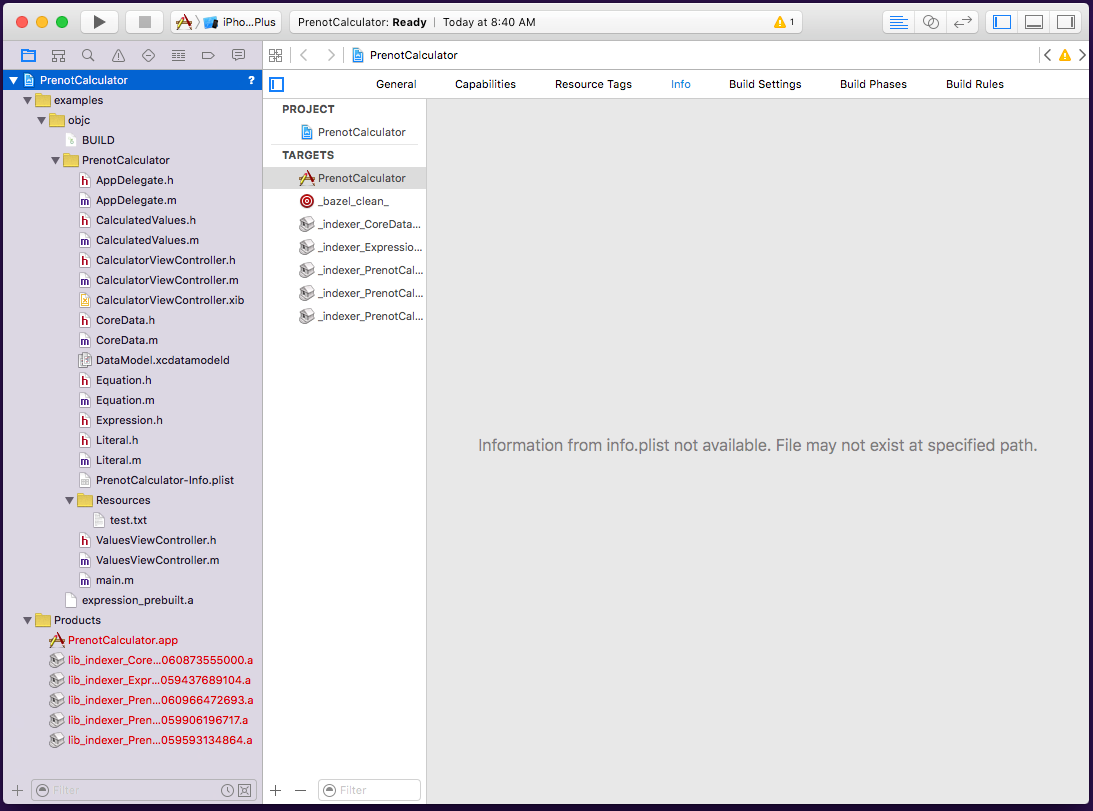The image size is (1093, 811).
Task: Remove selected target with minus button
Action: 300,790
